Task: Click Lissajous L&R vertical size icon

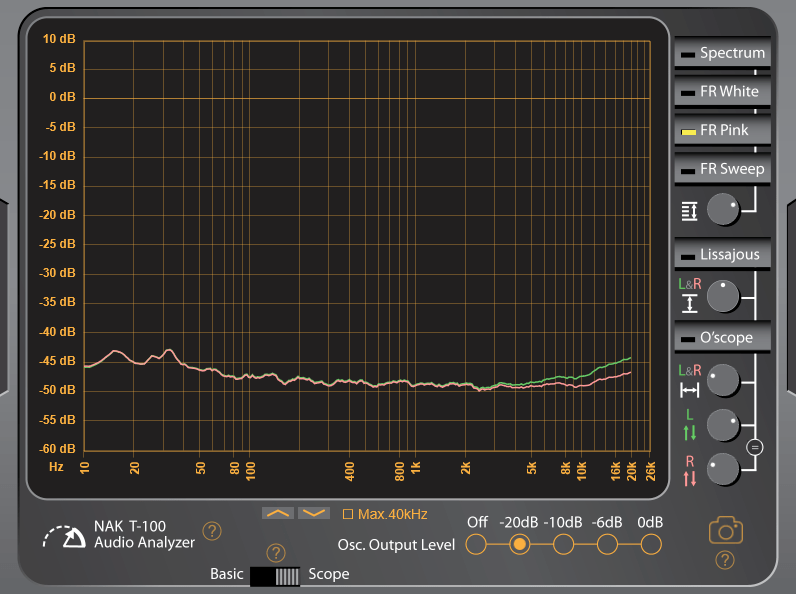Action: pos(689,304)
